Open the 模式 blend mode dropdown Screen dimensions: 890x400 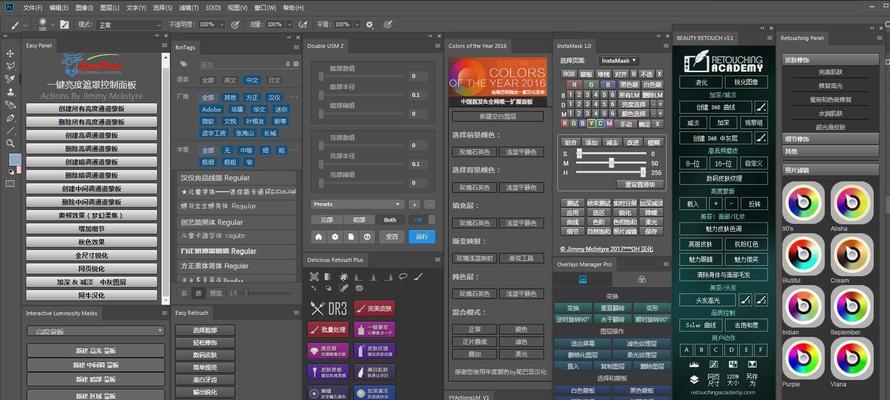(129, 25)
